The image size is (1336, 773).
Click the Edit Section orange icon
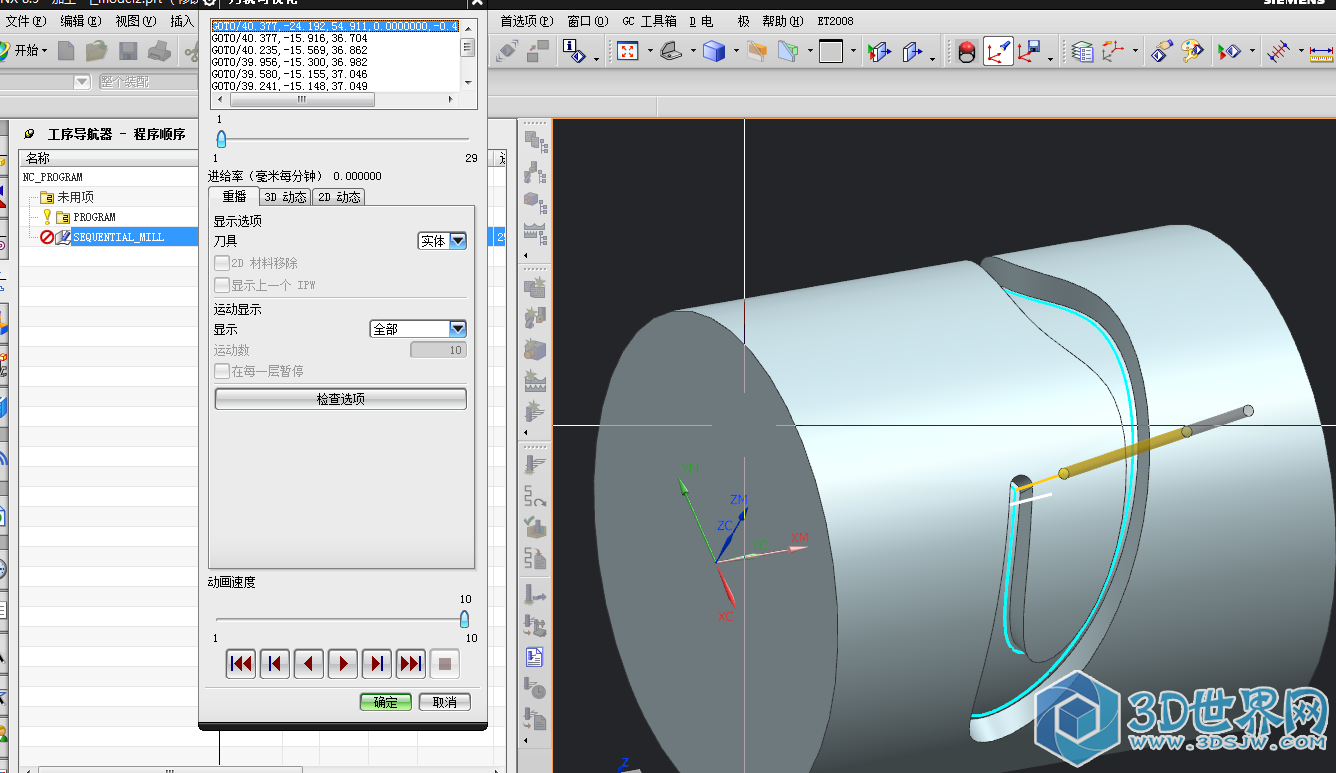point(757,51)
